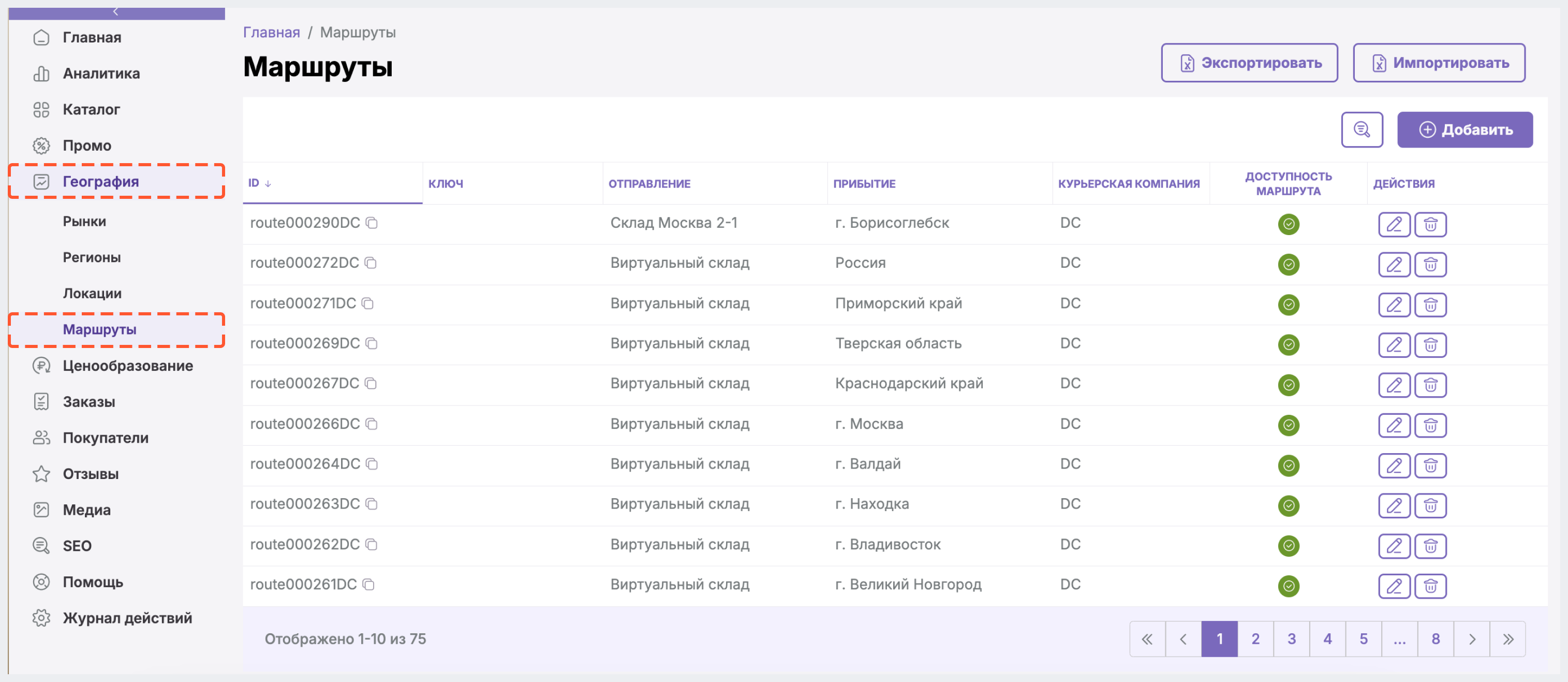Click the Импортировать button
Image resolution: width=1568 pixels, height=682 pixels.
click(x=1439, y=63)
